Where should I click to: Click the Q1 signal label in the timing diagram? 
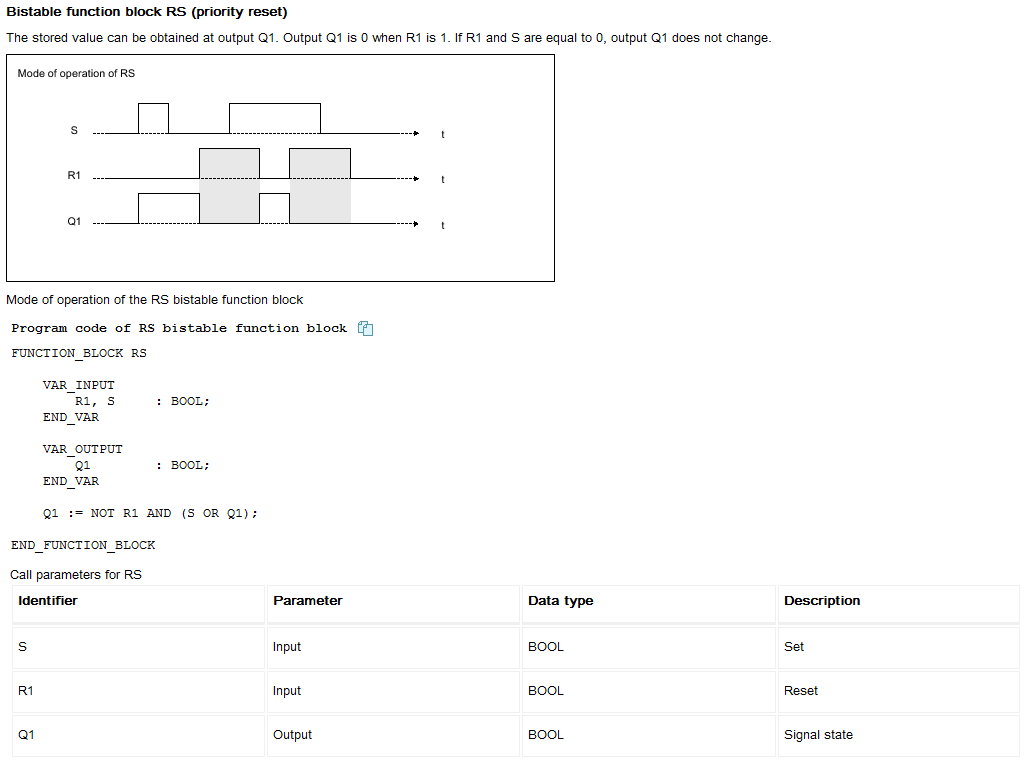tap(74, 221)
